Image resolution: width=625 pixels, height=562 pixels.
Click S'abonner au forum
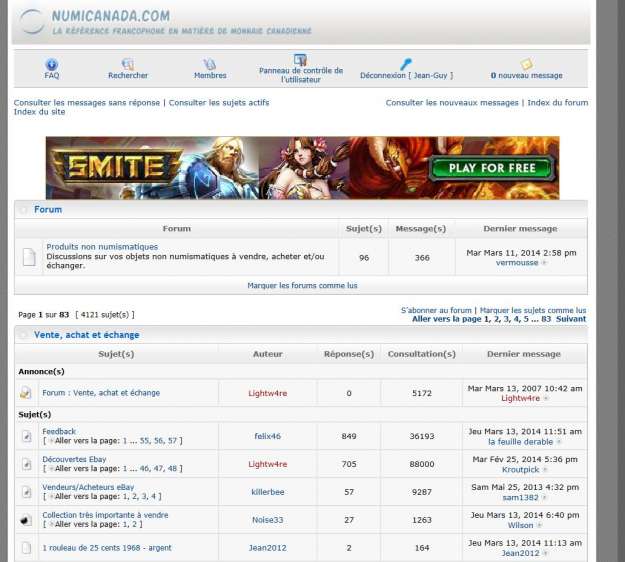(436, 310)
